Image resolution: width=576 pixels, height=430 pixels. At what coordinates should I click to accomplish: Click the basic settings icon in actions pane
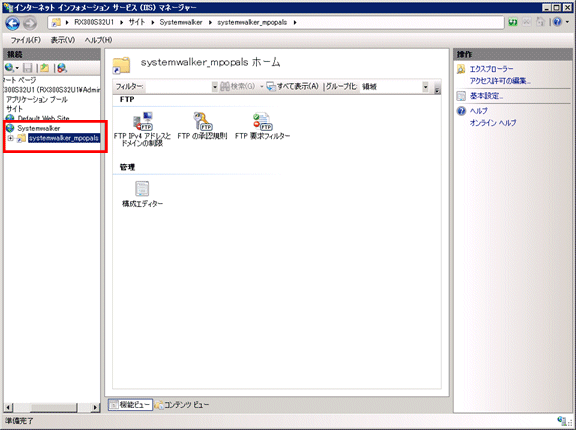(x=461, y=96)
